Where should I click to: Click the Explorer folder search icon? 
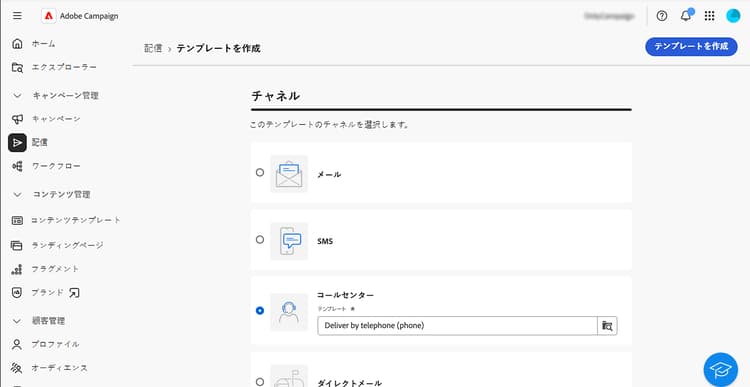pos(17,67)
